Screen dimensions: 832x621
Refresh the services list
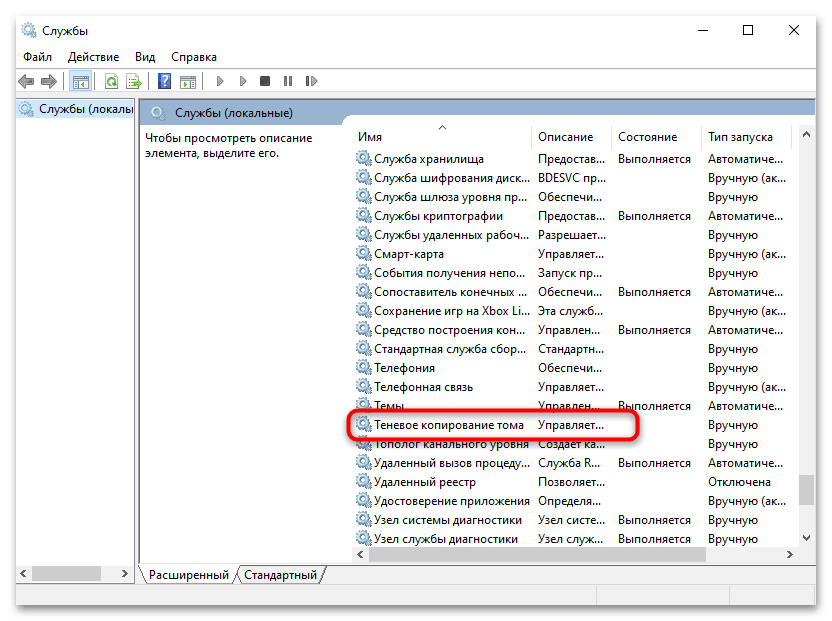click(110, 81)
